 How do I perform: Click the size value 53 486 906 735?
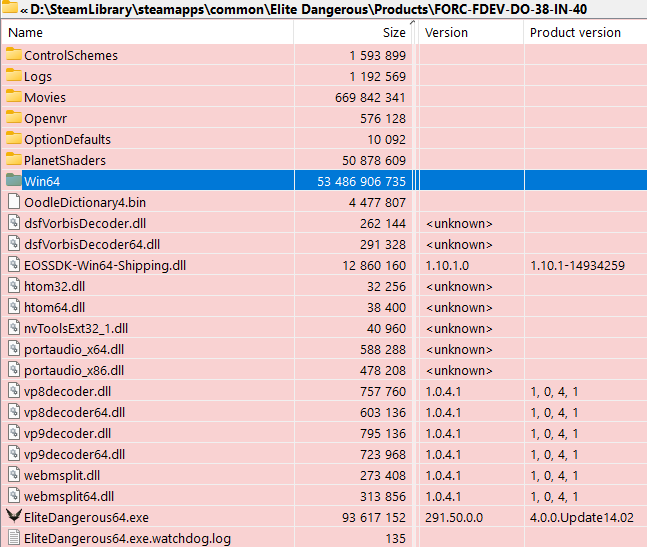tap(361, 181)
